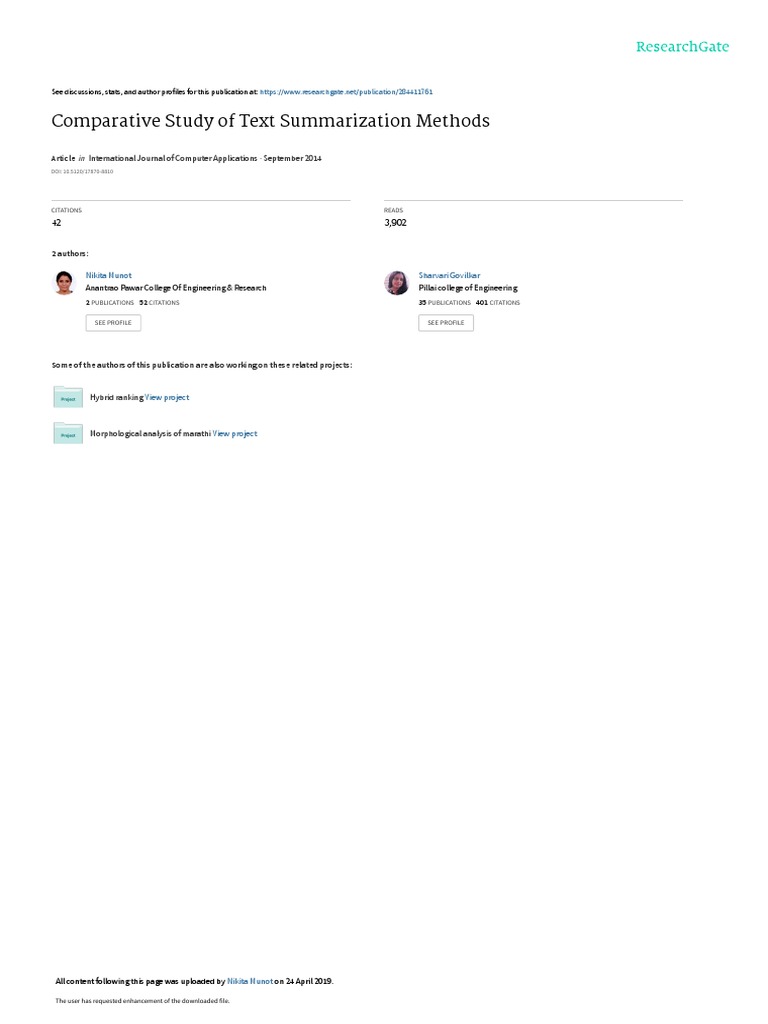The height and width of the screenshot is (1024, 768).
Task: Click the ResearchGate logo
Action: pos(682,46)
